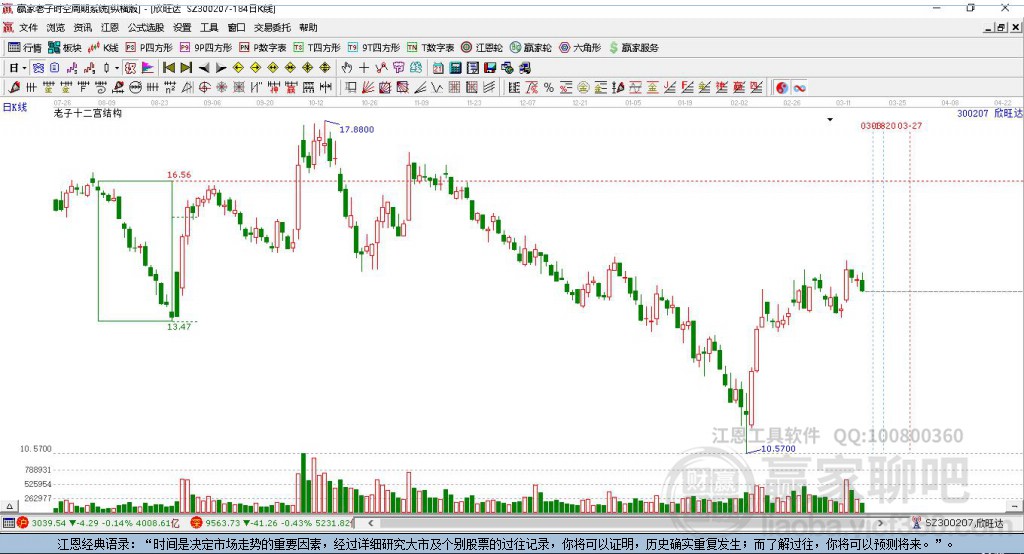The width and height of the screenshot is (1024, 554).
Task: Click the red bordered highlighted toolbar icon
Action: tap(131, 68)
